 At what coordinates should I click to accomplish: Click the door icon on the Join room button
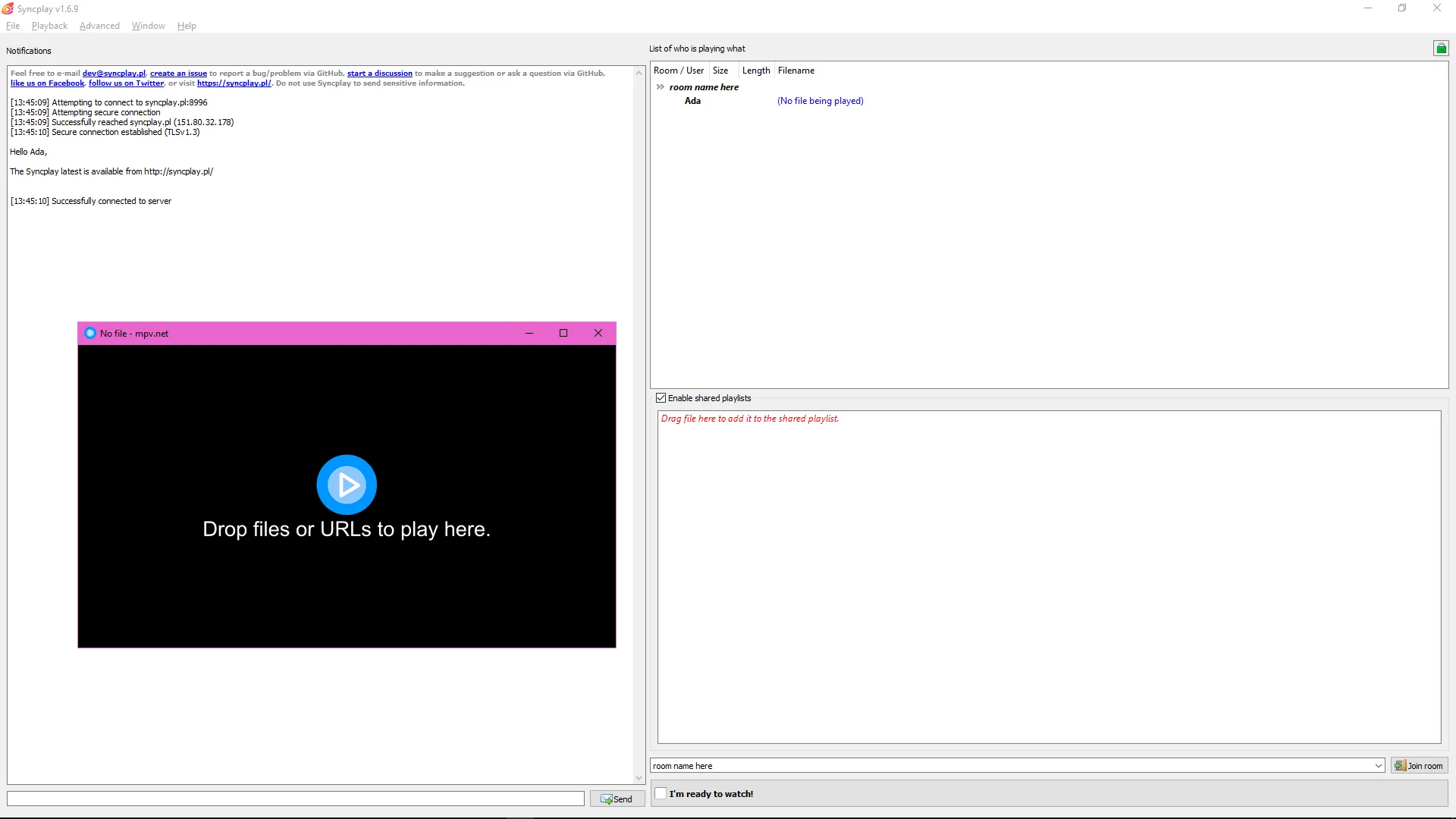click(x=1399, y=765)
